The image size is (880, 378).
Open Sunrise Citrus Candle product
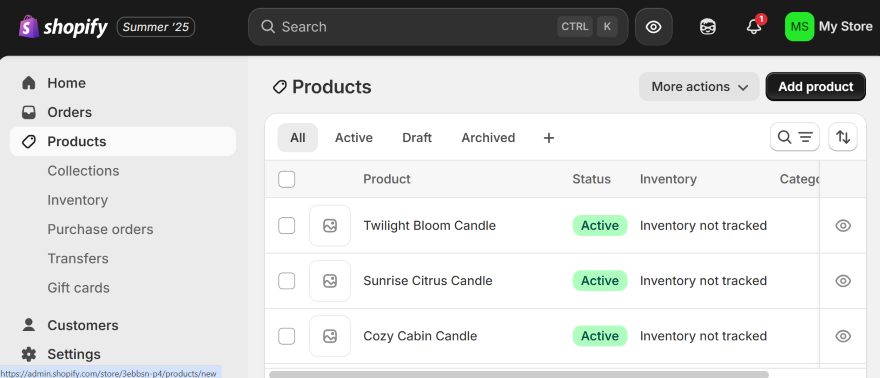click(428, 280)
